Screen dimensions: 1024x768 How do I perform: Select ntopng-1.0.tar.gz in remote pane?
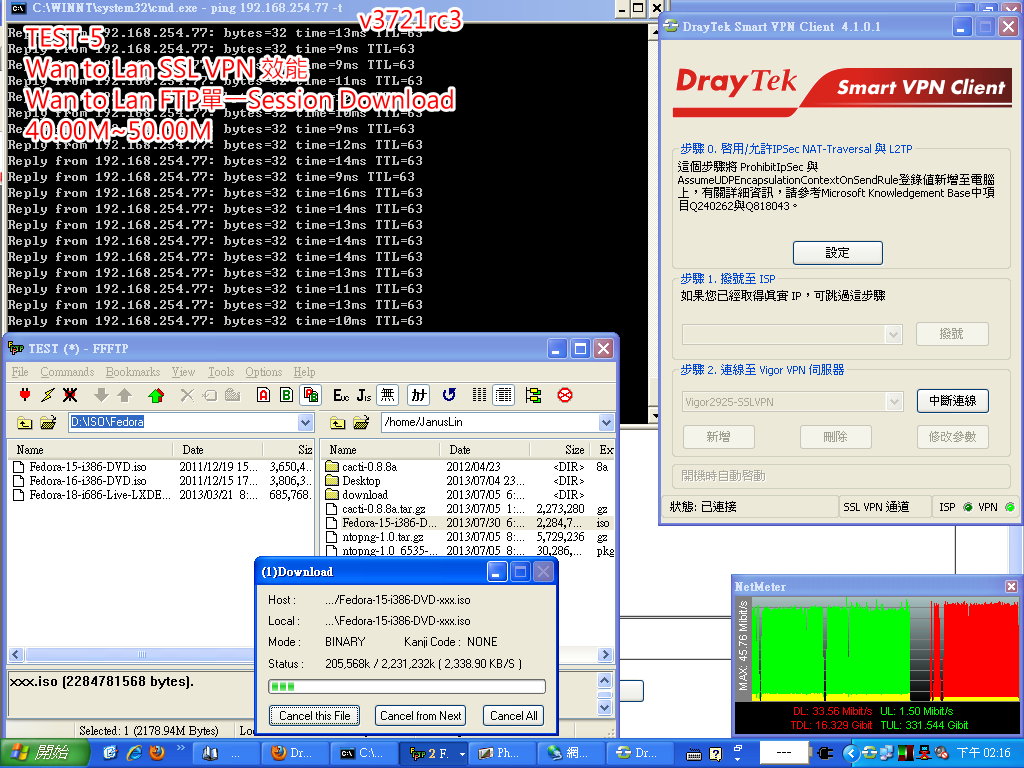coord(375,537)
